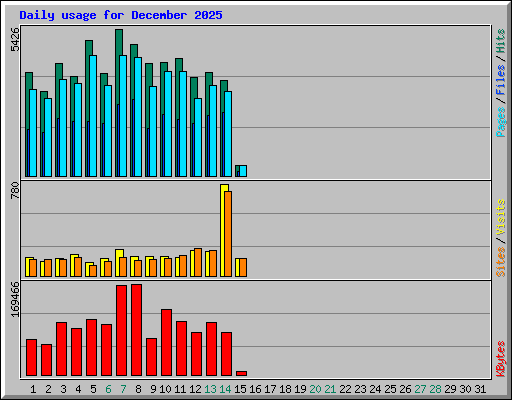Click day label 10 on x-axis

165,389
